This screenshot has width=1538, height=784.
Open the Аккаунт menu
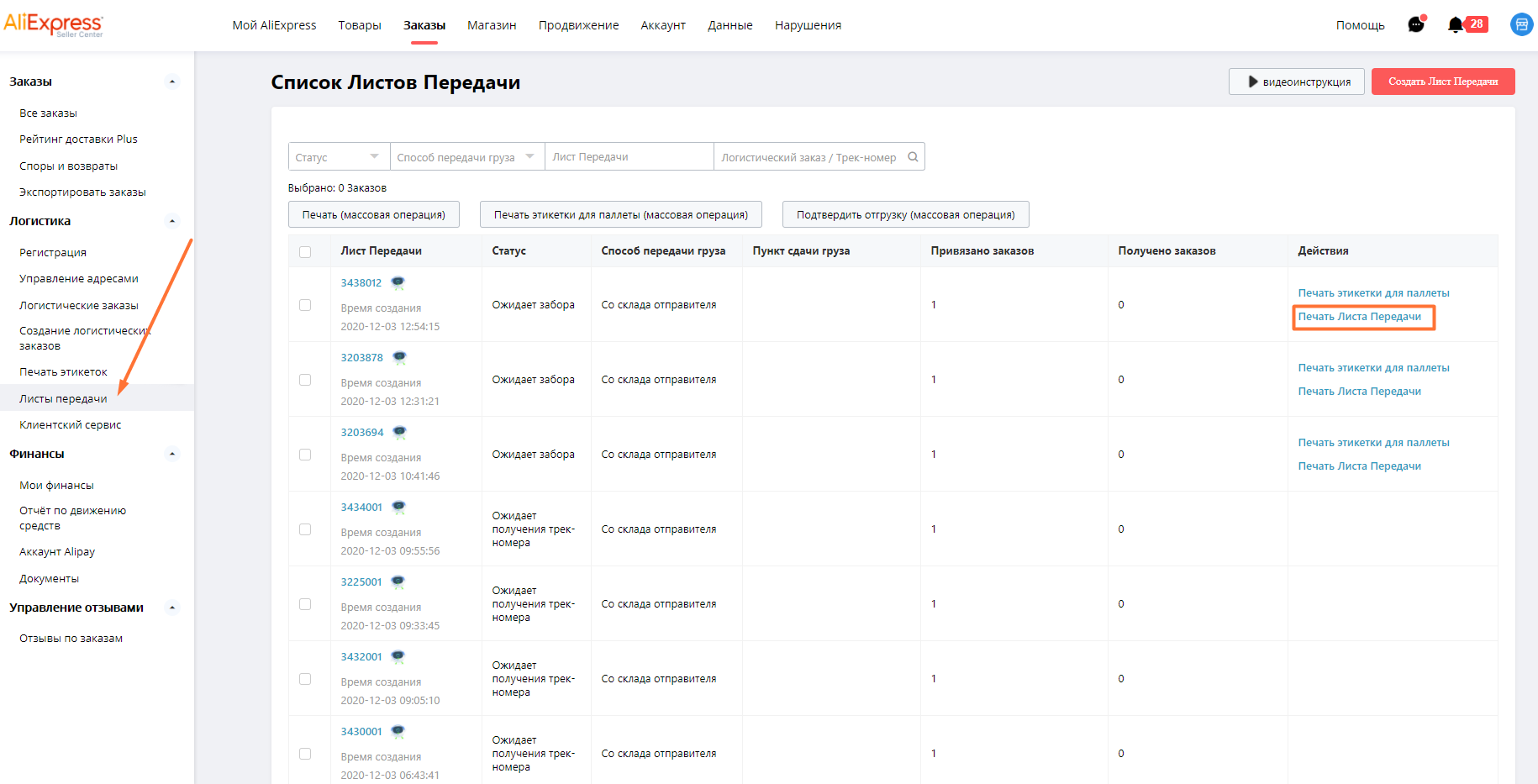tap(663, 25)
